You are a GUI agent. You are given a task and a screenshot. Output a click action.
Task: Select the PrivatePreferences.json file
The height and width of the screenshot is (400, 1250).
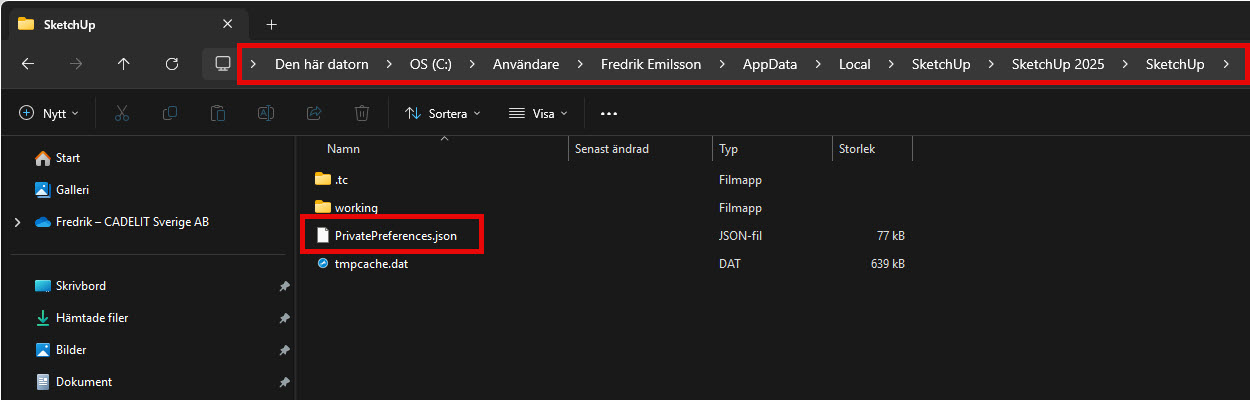395,236
